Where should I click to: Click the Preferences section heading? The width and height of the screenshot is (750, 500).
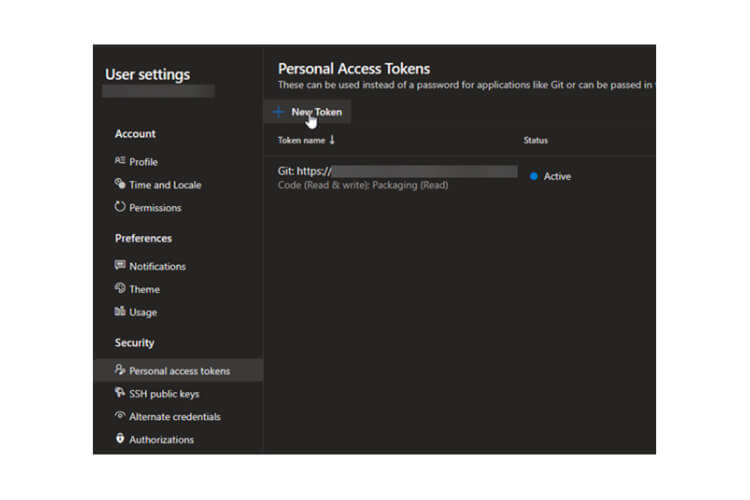(143, 239)
